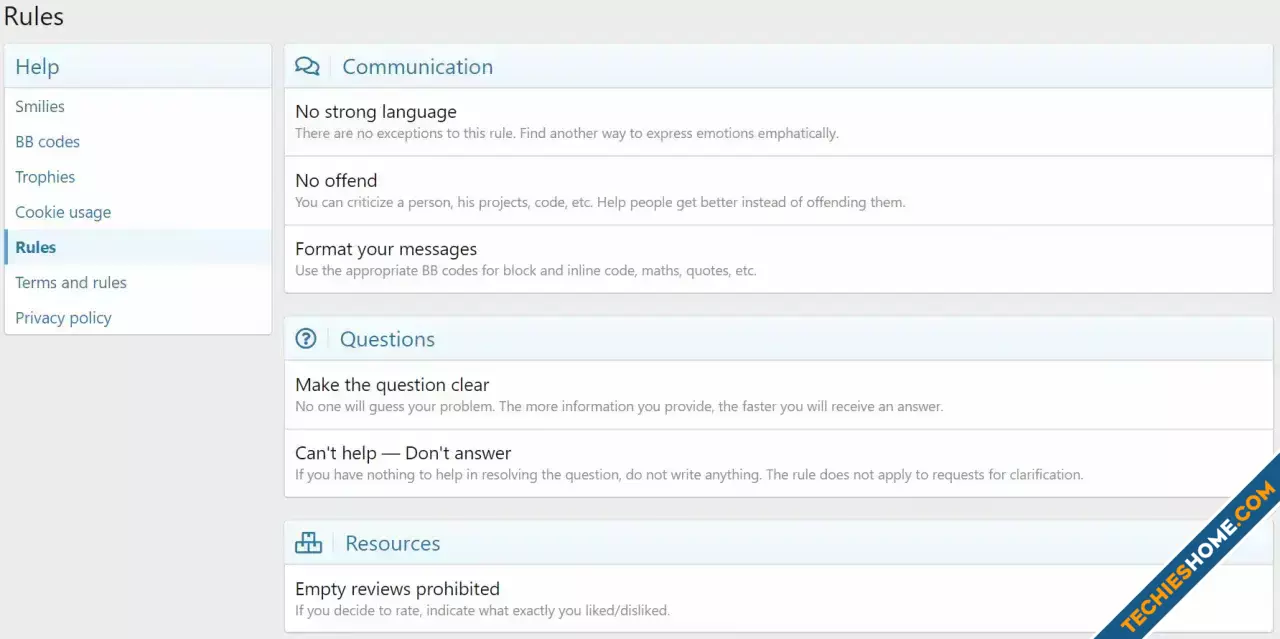Open the Cookie usage page
1280x639 pixels.
click(63, 212)
